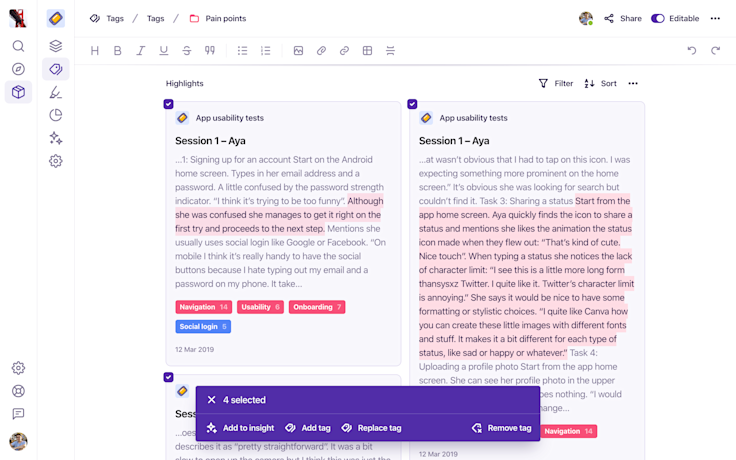The width and height of the screenshot is (736, 460).
Task: Open the stacked layers data icon
Action: (x=55, y=46)
